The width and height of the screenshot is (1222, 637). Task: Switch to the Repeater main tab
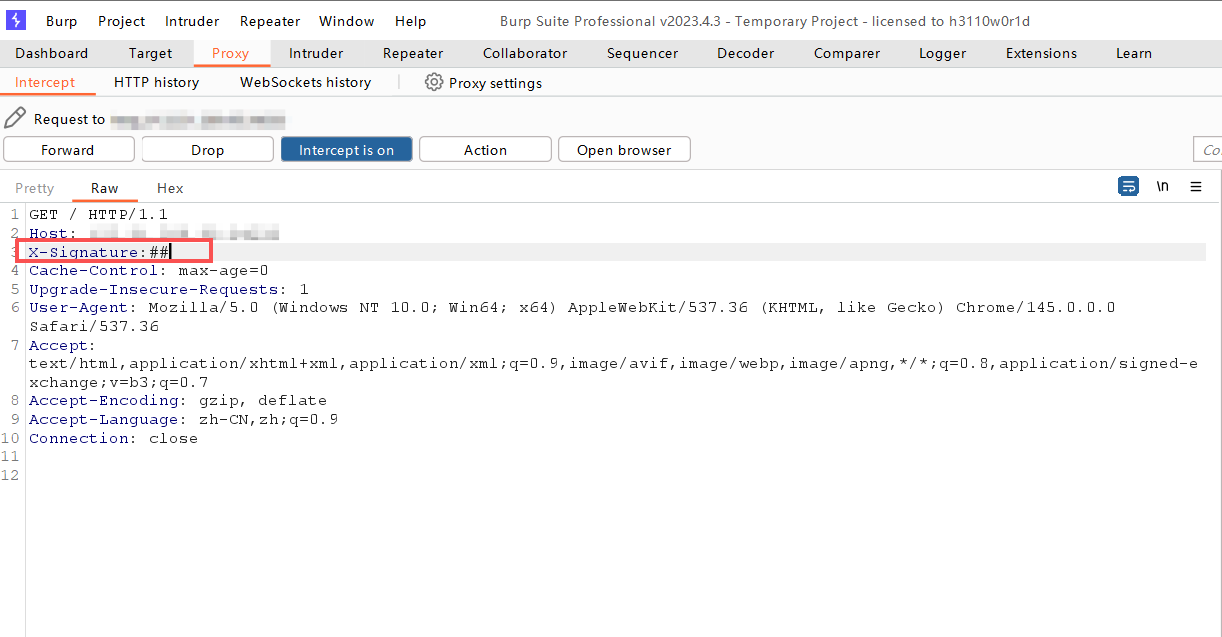[x=413, y=53]
